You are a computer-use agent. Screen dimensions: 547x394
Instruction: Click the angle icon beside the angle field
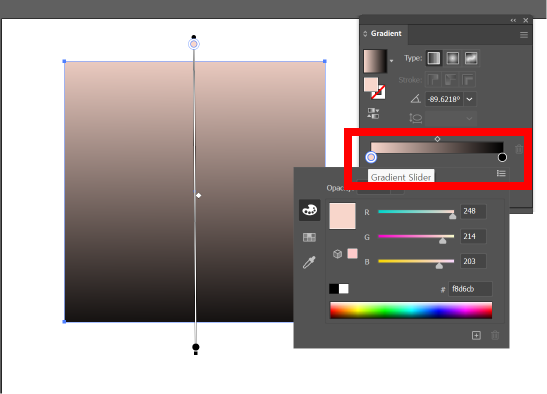tap(415, 99)
